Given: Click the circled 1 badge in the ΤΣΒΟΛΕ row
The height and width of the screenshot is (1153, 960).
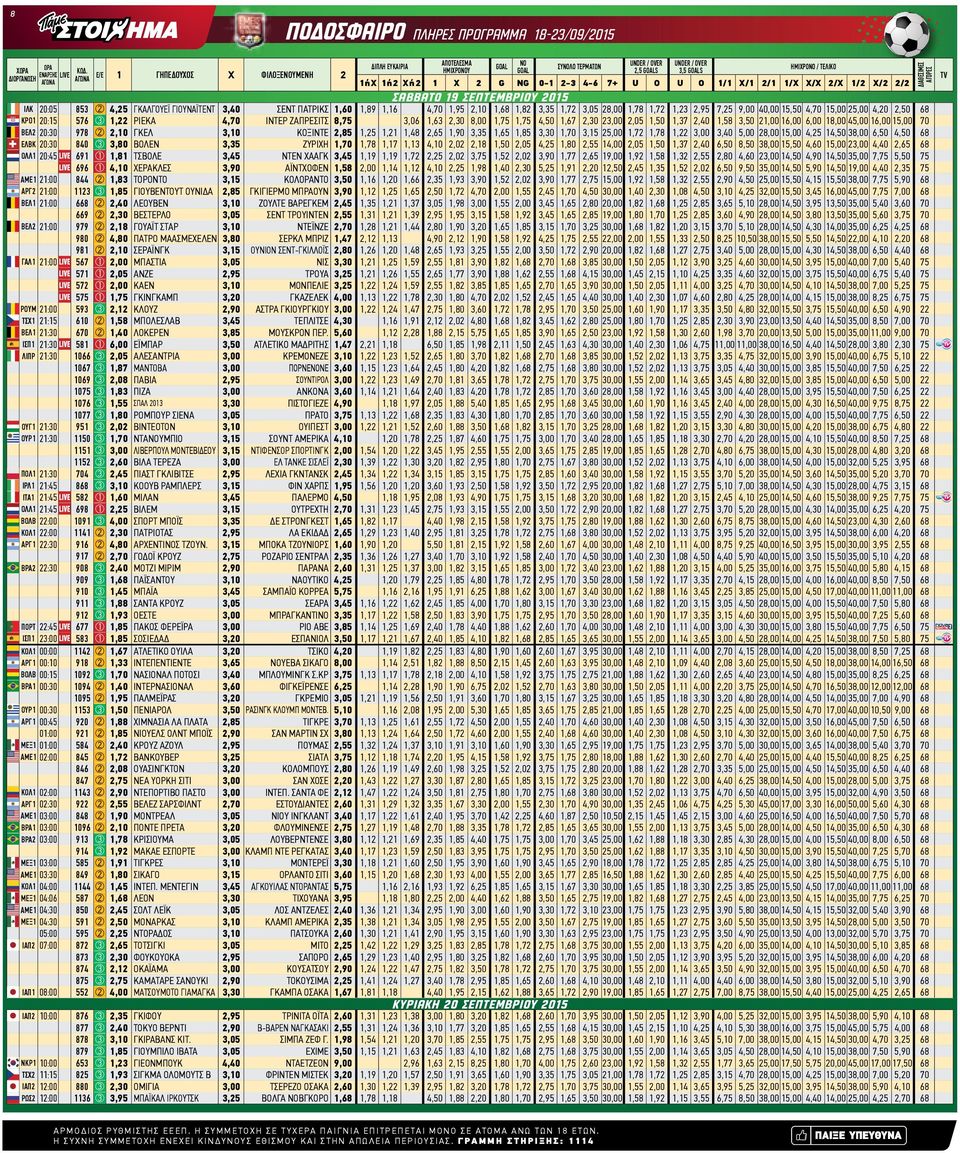Looking at the screenshot, I should pos(100,156).
